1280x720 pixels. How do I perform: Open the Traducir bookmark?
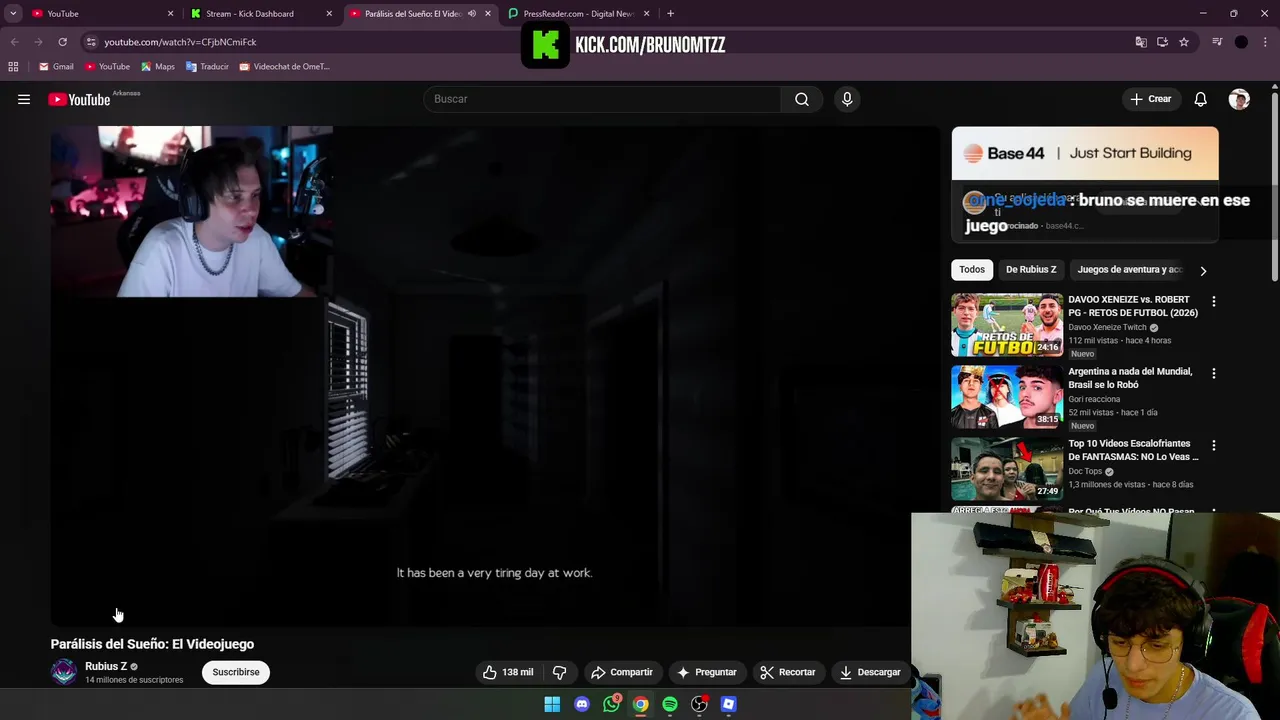pos(207,66)
